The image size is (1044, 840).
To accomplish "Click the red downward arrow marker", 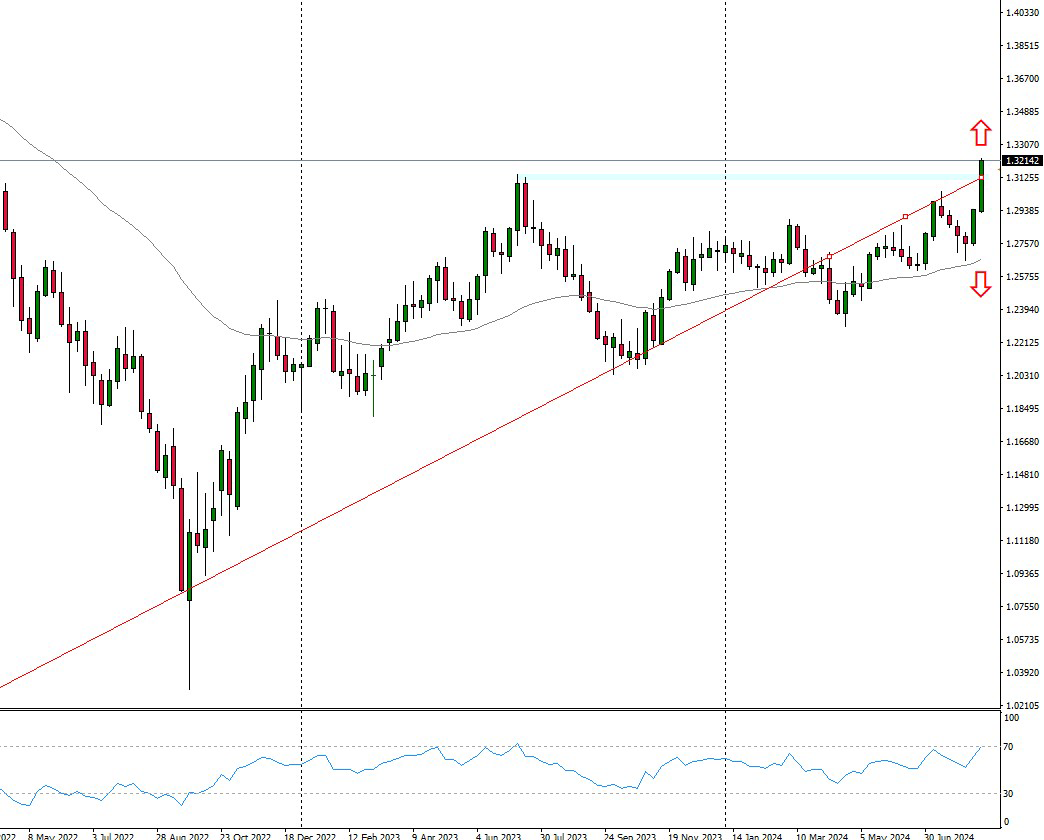I will (x=980, y=285).
